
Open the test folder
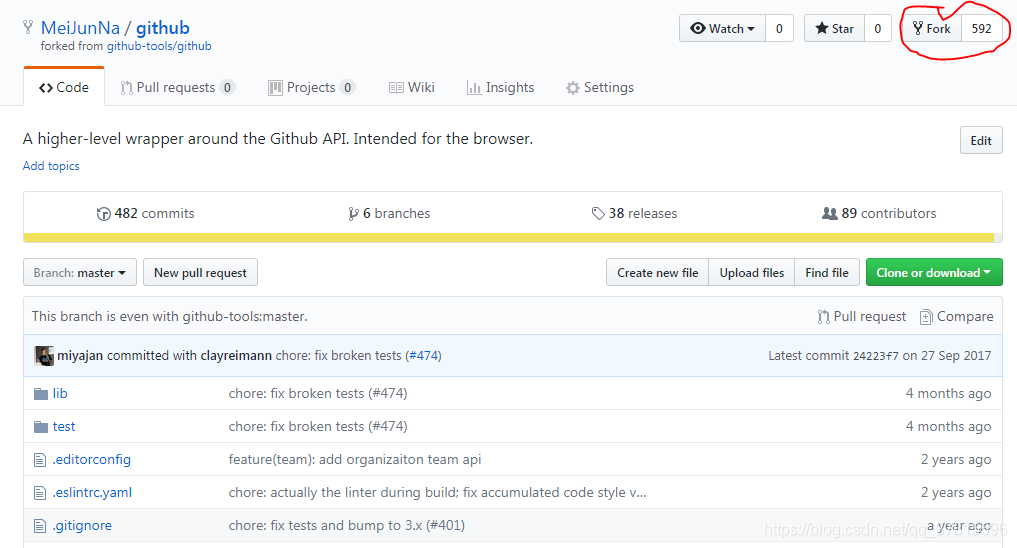tap(64, 427)
